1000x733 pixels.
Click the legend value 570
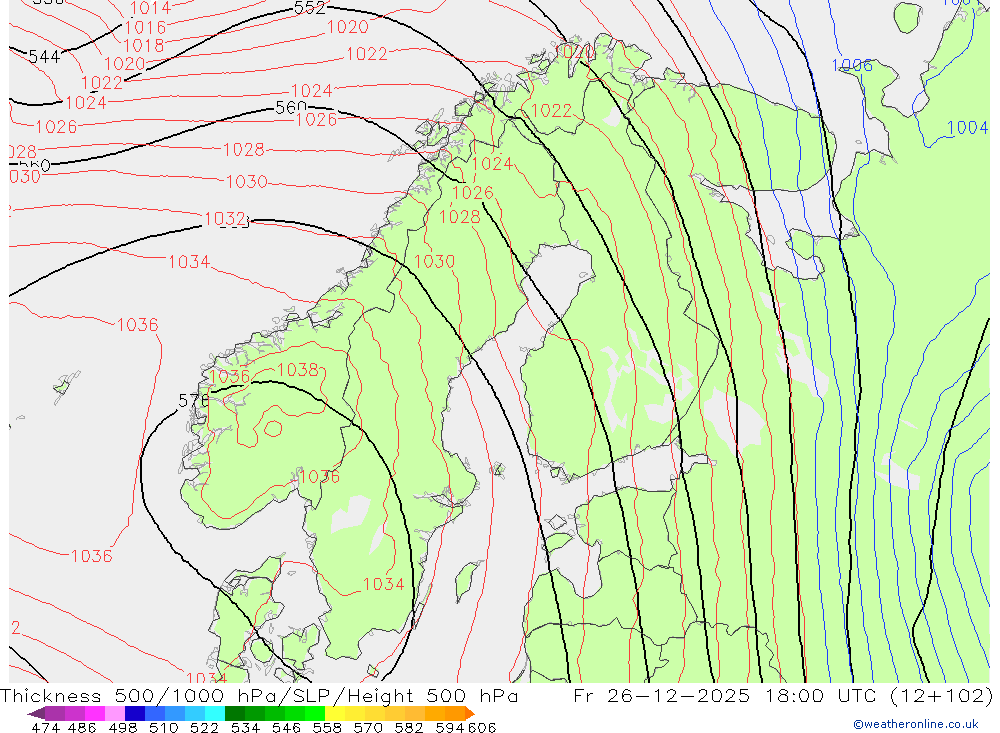click(x=368, y=727)
